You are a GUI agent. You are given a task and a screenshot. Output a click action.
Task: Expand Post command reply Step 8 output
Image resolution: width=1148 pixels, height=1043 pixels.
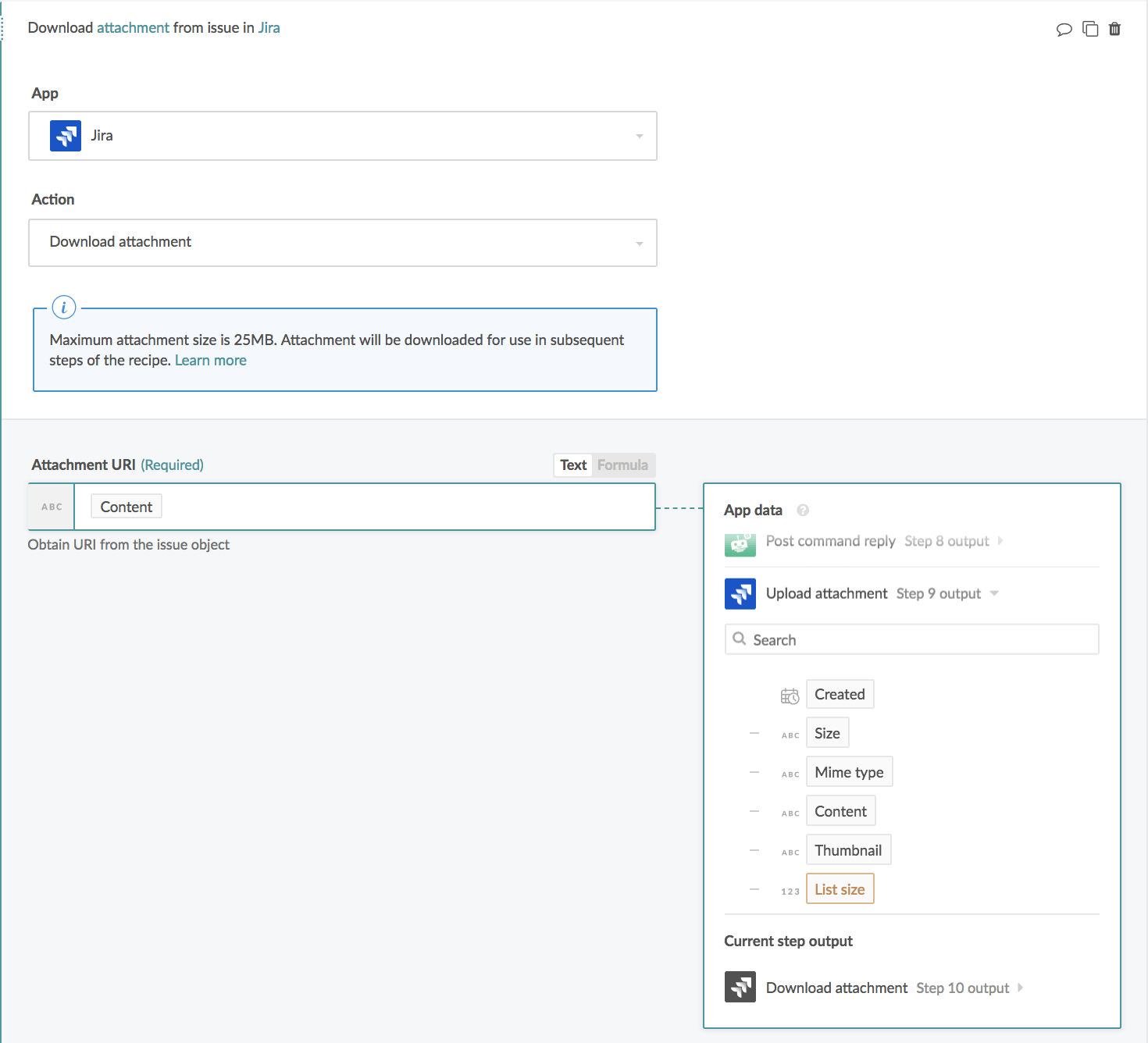[1000, 541]
